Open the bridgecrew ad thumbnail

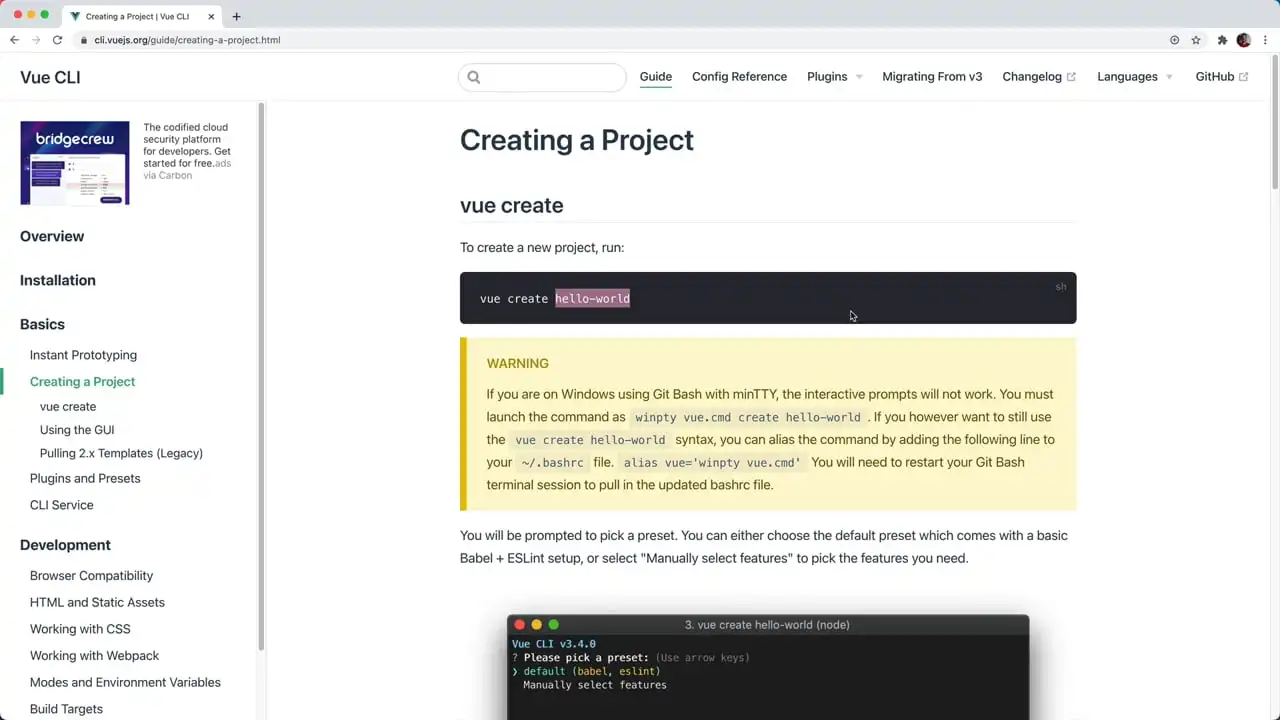pyautogui.click(x=75, y=163)
